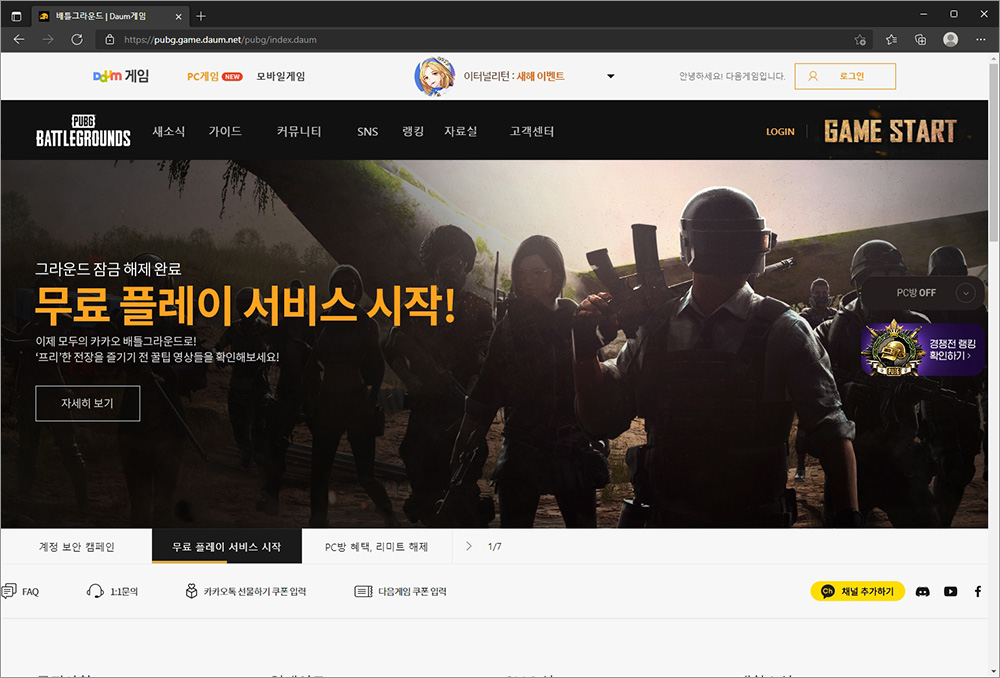
Task: Click the user icon in 로그인 button
Action: 812,76
